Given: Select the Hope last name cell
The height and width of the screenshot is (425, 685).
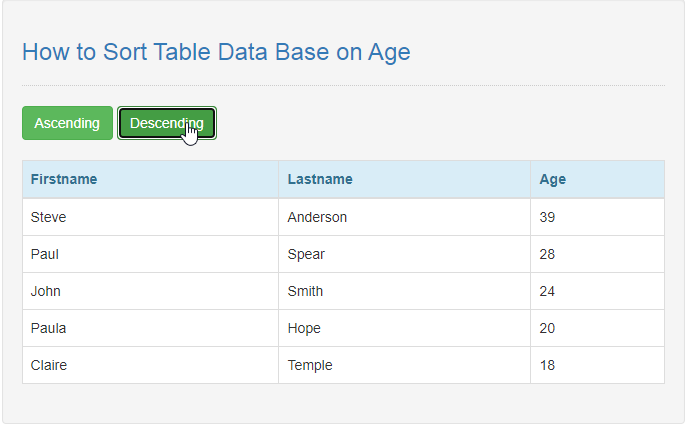Looking at the screenshot, I should 405,328.
